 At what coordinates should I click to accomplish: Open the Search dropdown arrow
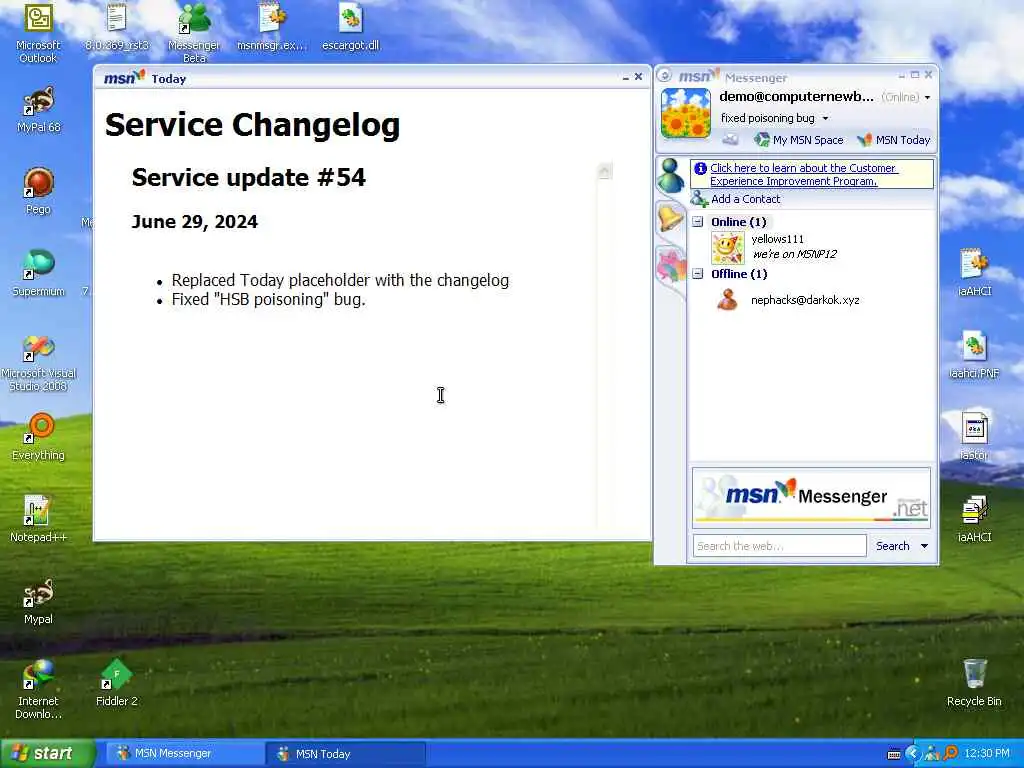[924, 546]
